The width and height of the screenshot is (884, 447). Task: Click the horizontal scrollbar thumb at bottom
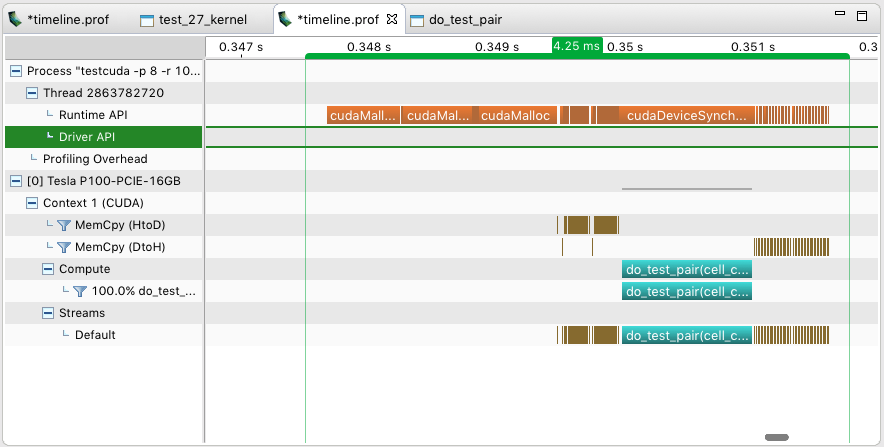pyautogui.click(x=776, y=437)
